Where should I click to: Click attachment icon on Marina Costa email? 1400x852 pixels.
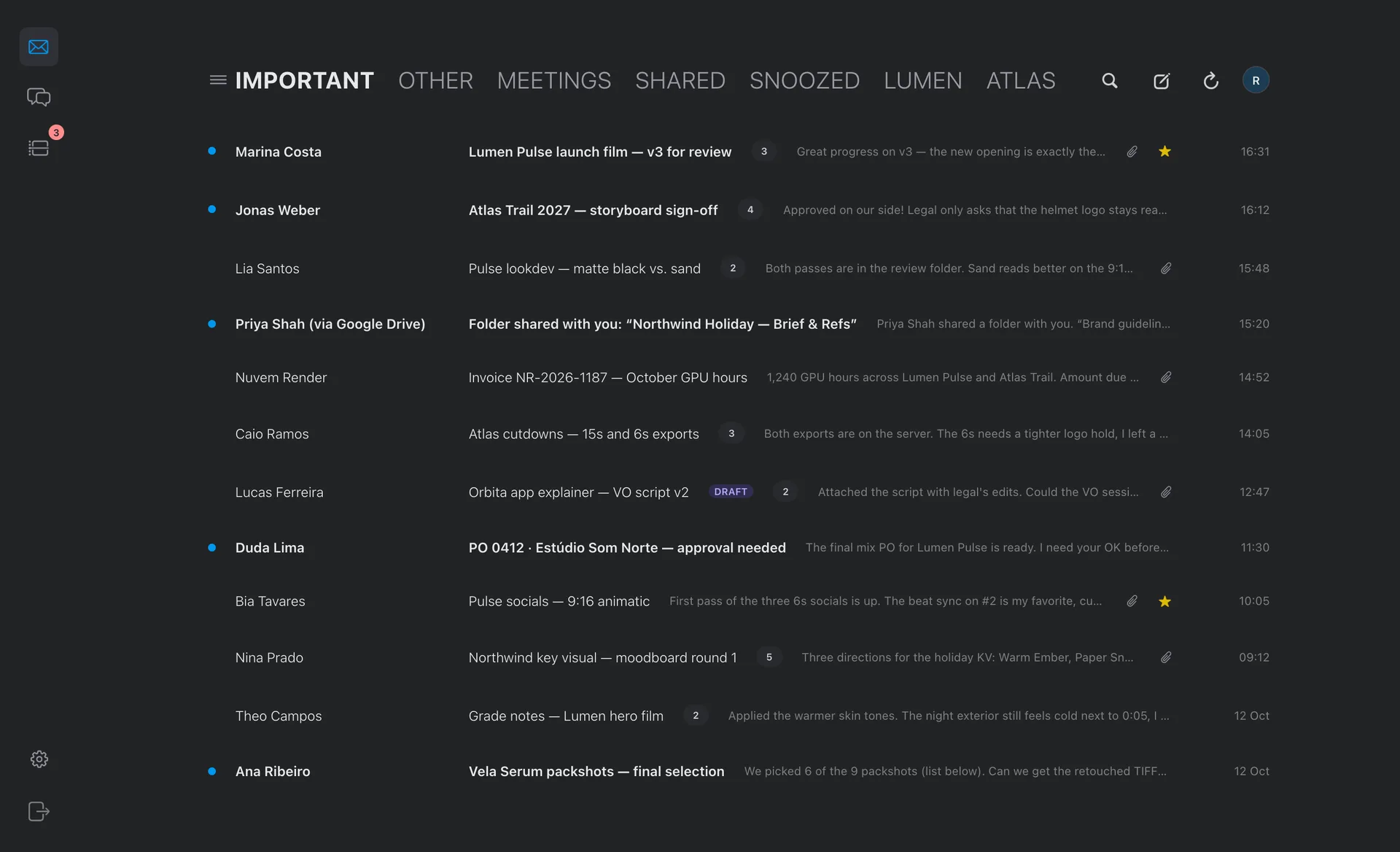[1132, 151]
